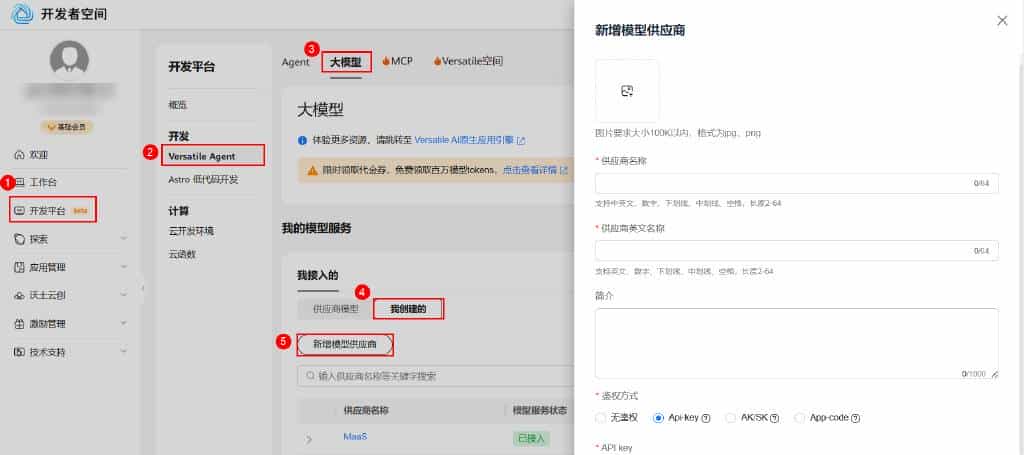Open 云函数 menu item
The height and width of the screenshot is (455, 1024).
[182, 255]
